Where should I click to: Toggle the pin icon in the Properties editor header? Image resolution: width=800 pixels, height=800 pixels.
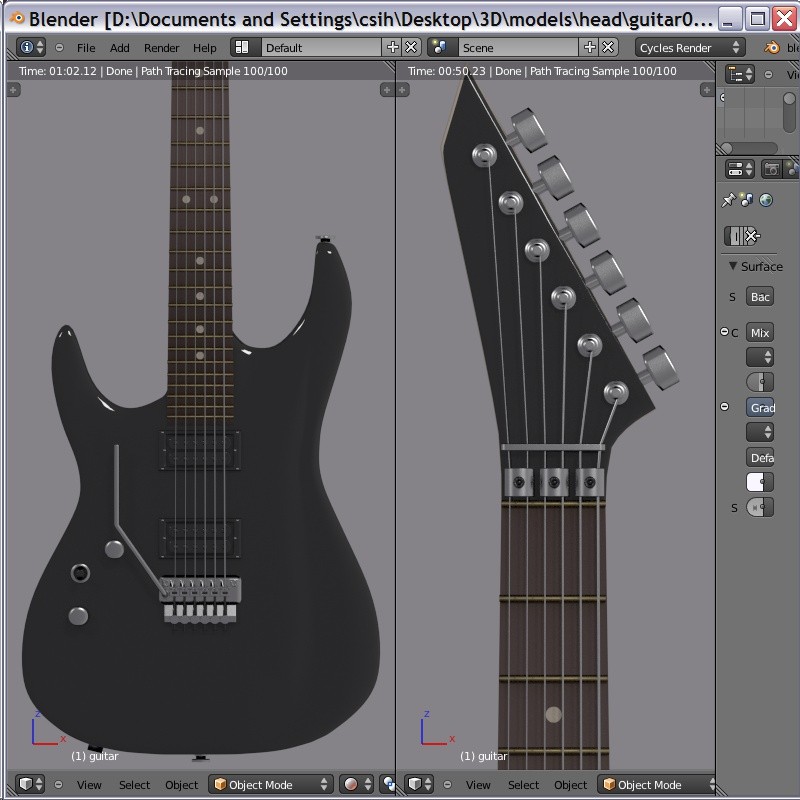(728, 197)
